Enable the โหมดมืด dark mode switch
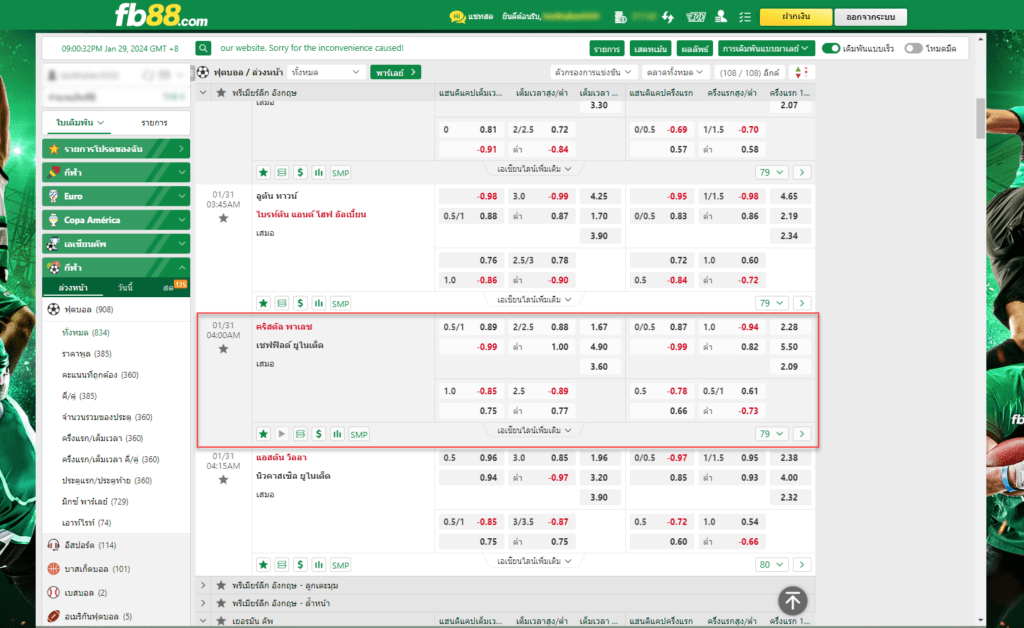This screenshot has height=628, width=1024. point(914,48)
